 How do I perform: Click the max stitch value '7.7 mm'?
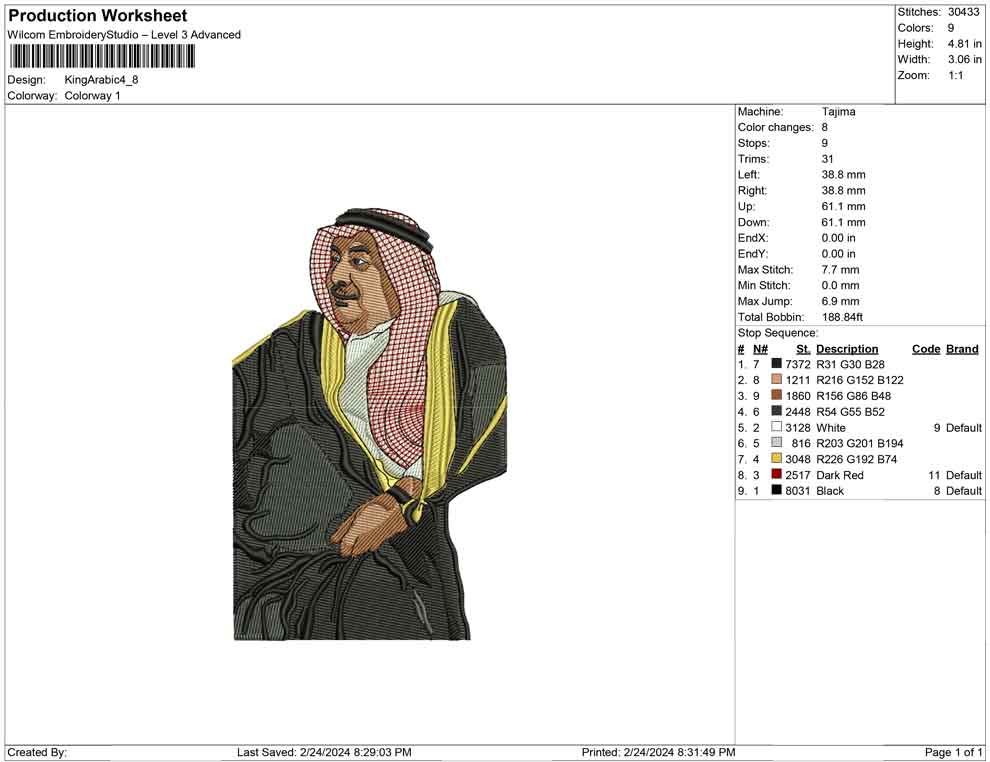click(840, 270)
